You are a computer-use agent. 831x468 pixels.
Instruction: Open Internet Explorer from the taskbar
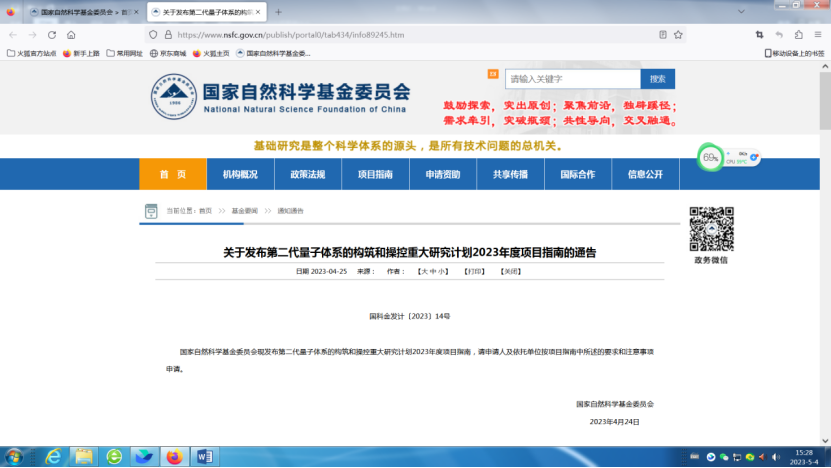point(52,457)
